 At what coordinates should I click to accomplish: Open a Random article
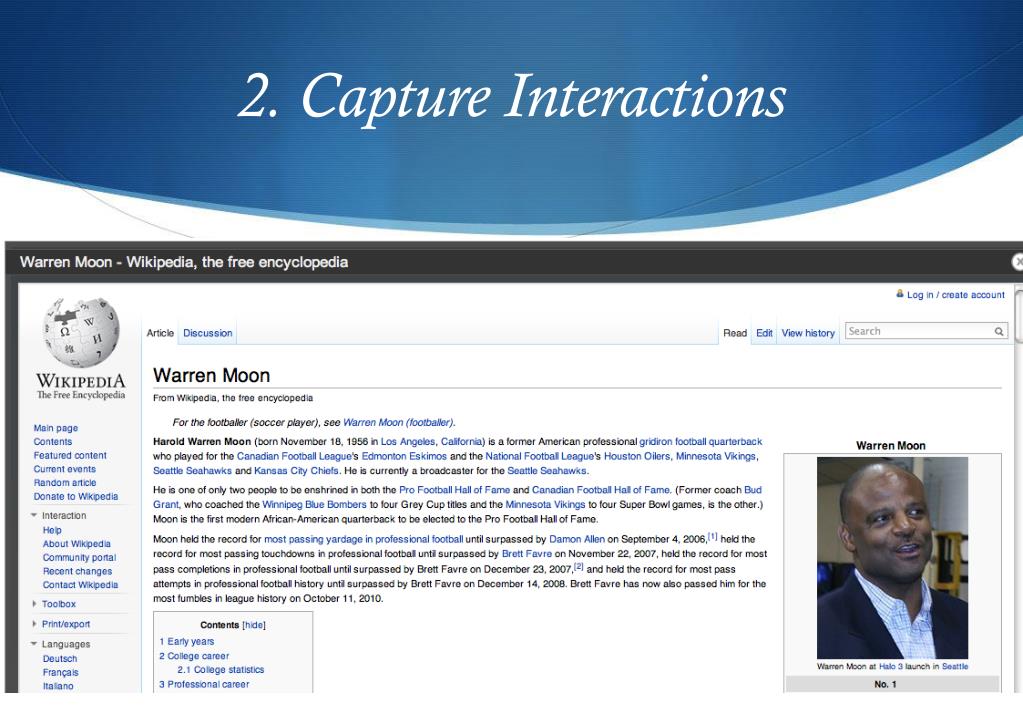[65, 483]
